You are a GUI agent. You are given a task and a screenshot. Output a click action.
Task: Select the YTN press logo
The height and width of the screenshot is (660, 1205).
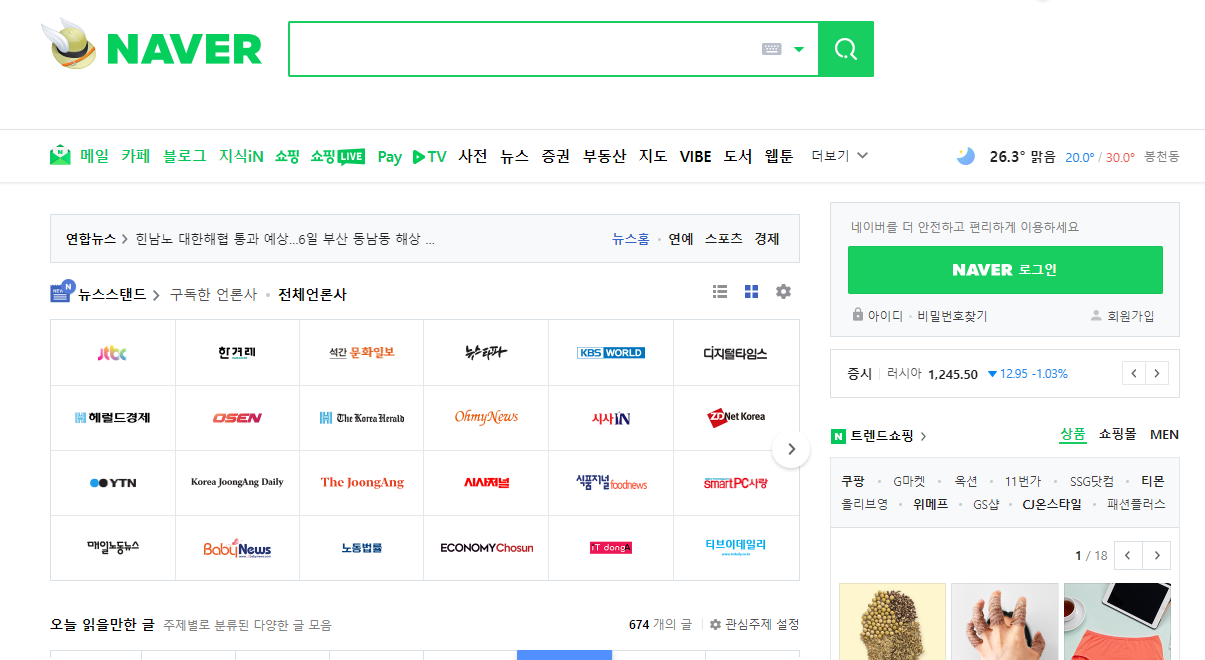click(112, 483)
